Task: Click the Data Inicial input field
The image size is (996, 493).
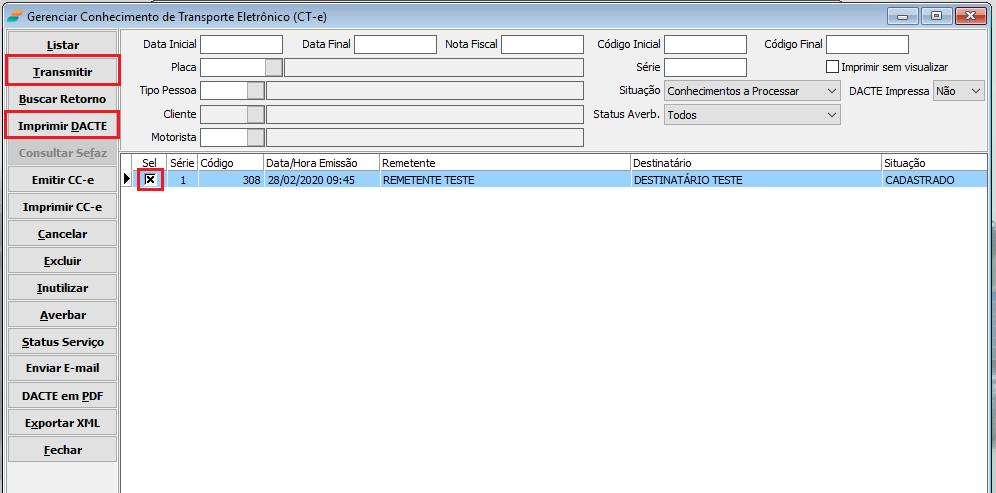Action: click(241, 44)
